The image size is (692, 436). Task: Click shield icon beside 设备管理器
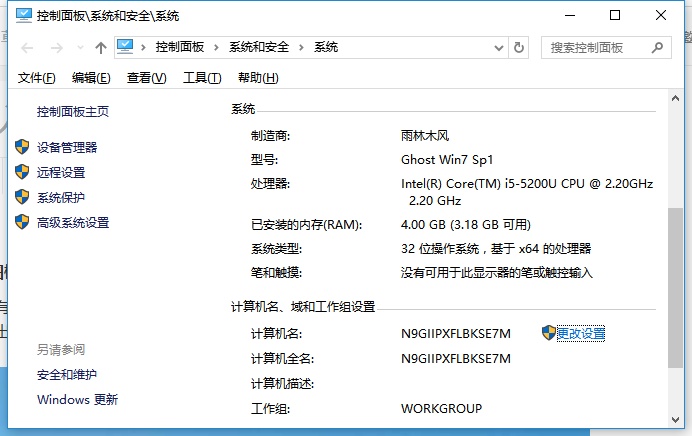[x=22, y=147]
